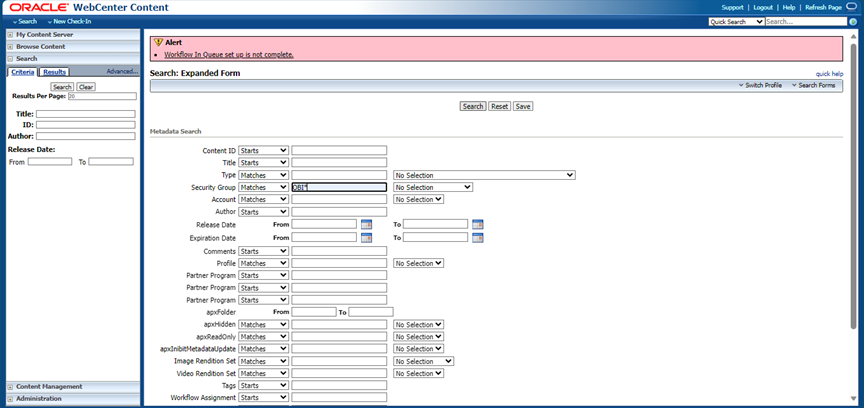Click sidebar ID input field
This screenshot has width=864, height=408.
pyautogui.click(x=85, y=125)
